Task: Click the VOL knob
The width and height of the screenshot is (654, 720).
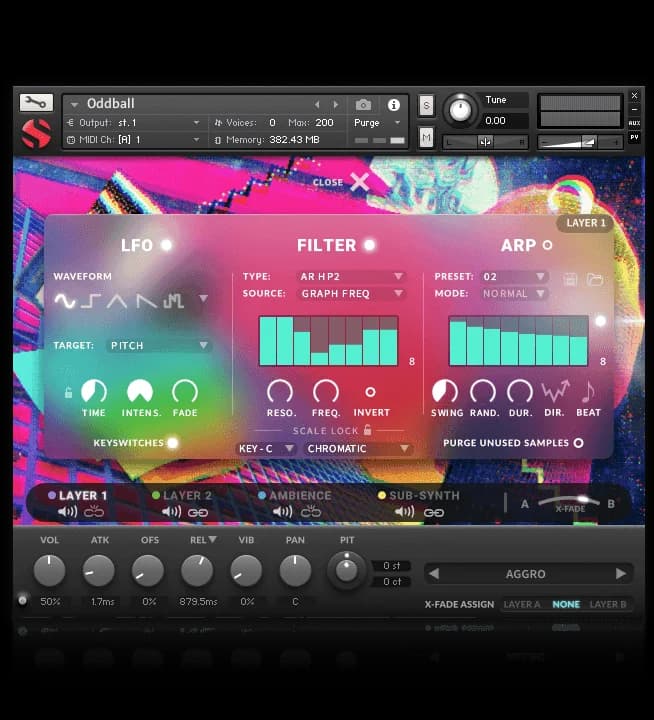Action: tap(49, 571)
